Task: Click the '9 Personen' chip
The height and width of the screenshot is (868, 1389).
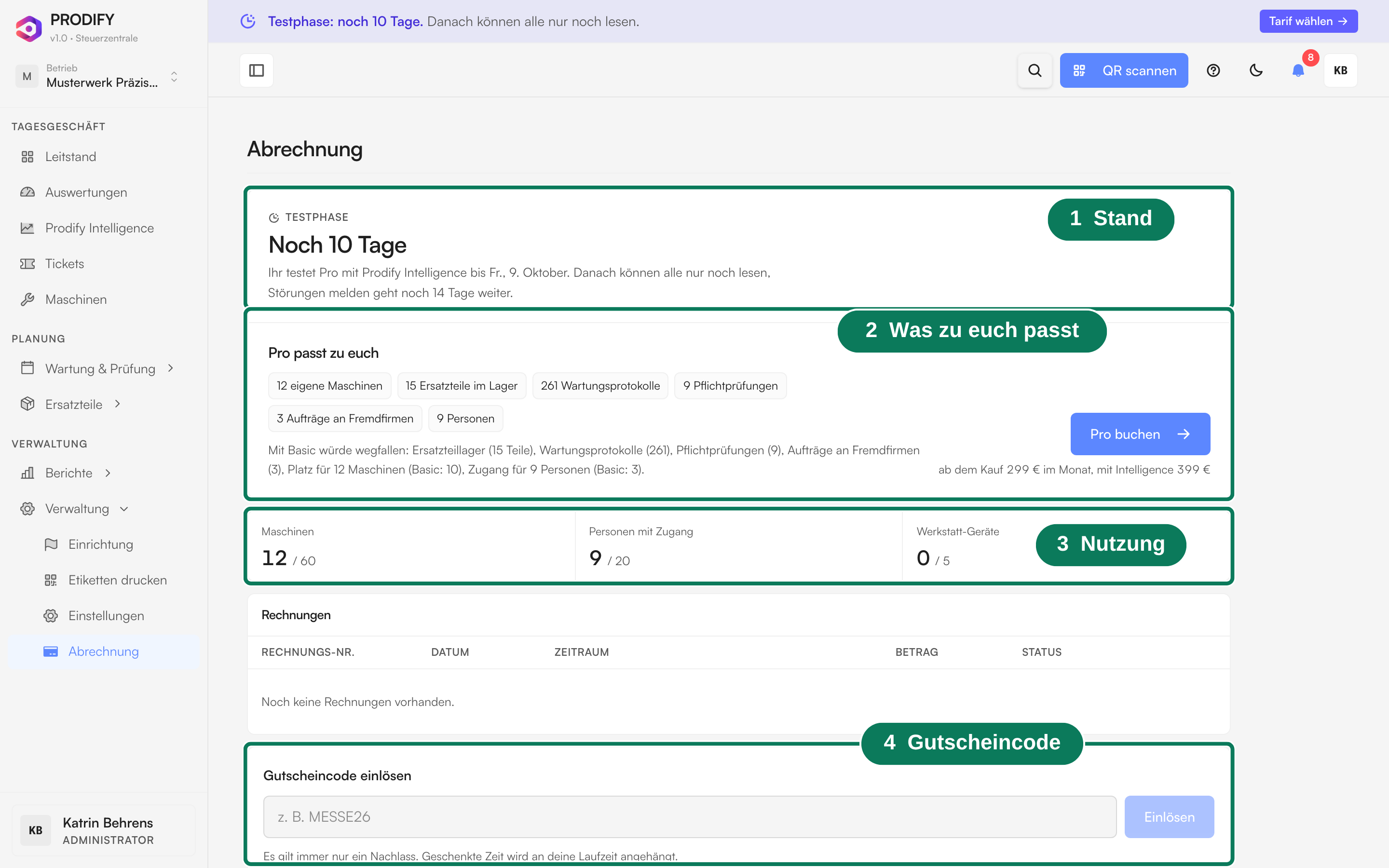Action: click(x=465, y=419)
